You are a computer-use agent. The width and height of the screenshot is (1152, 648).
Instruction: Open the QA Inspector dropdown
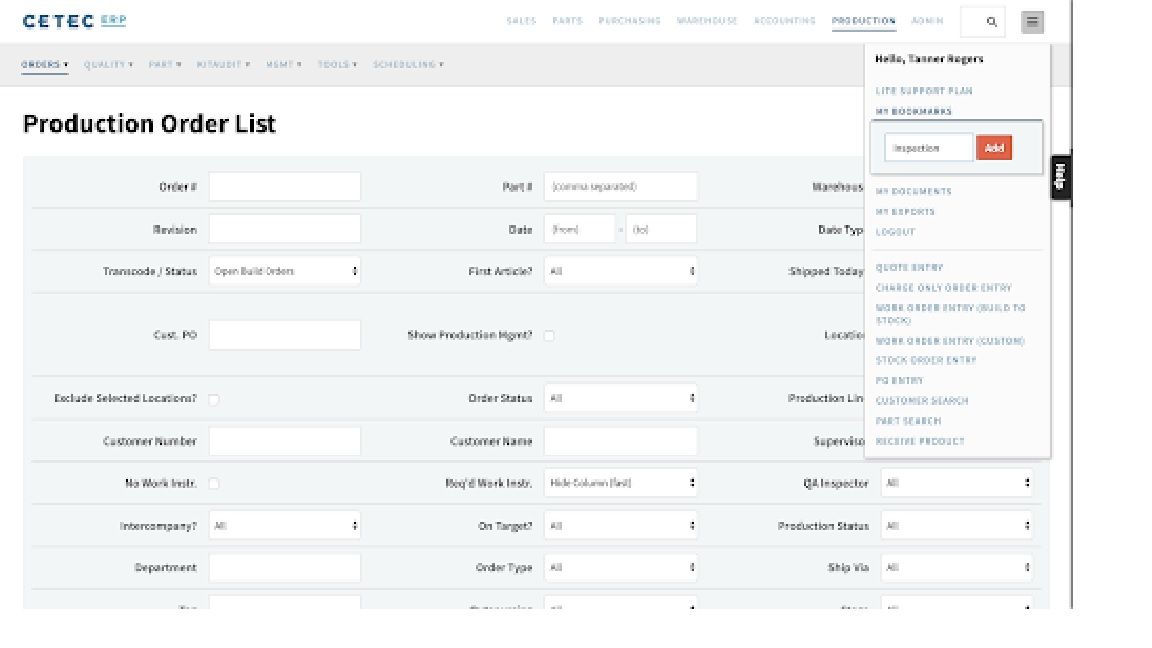click(956, 483)
